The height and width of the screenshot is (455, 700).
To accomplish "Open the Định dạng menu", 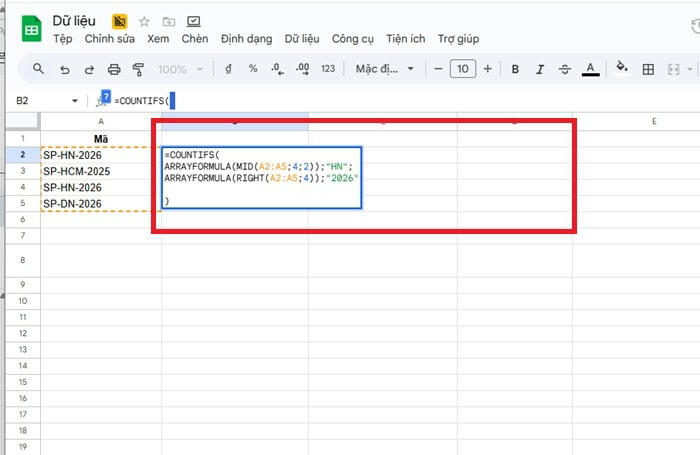I will coord(246,39).
